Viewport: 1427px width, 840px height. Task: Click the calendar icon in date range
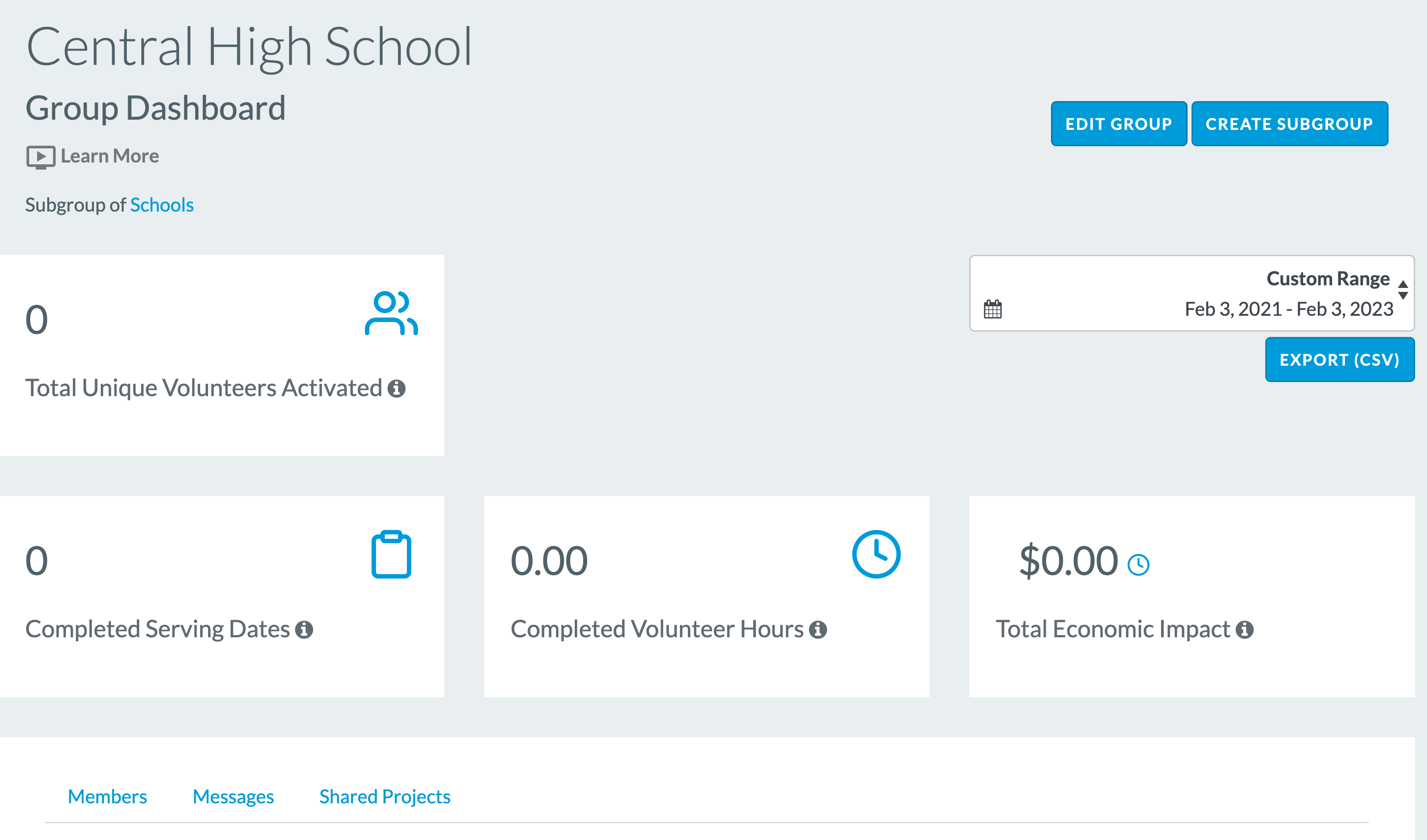(x=993, y=309)
